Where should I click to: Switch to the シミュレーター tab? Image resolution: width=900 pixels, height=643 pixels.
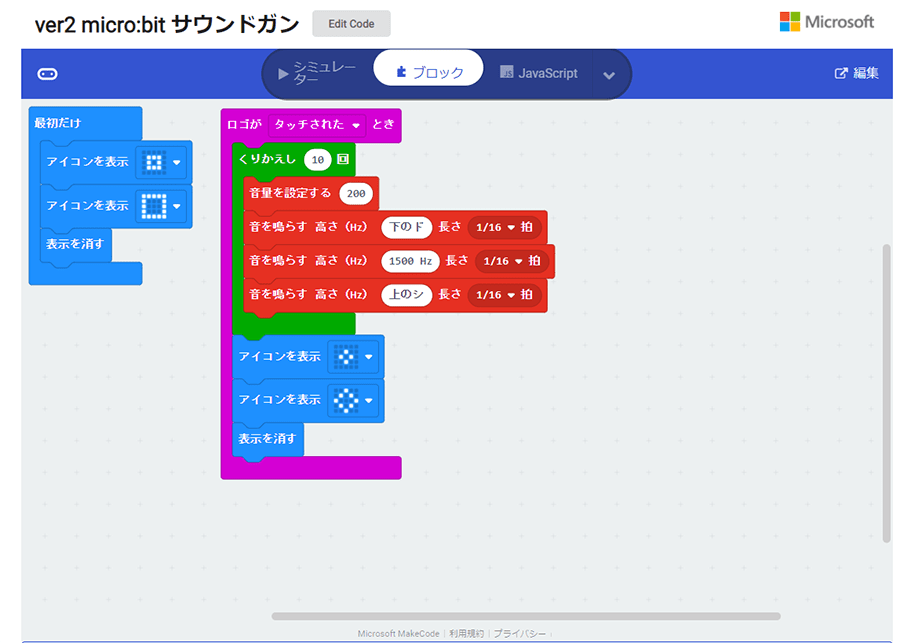coord(317,73)
